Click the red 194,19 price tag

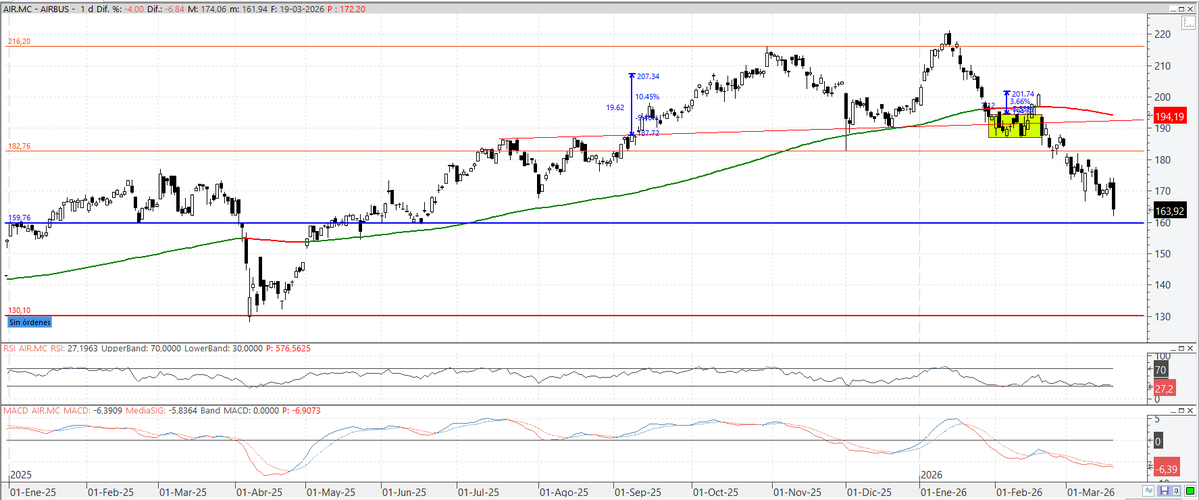[x=1168, y=117]
